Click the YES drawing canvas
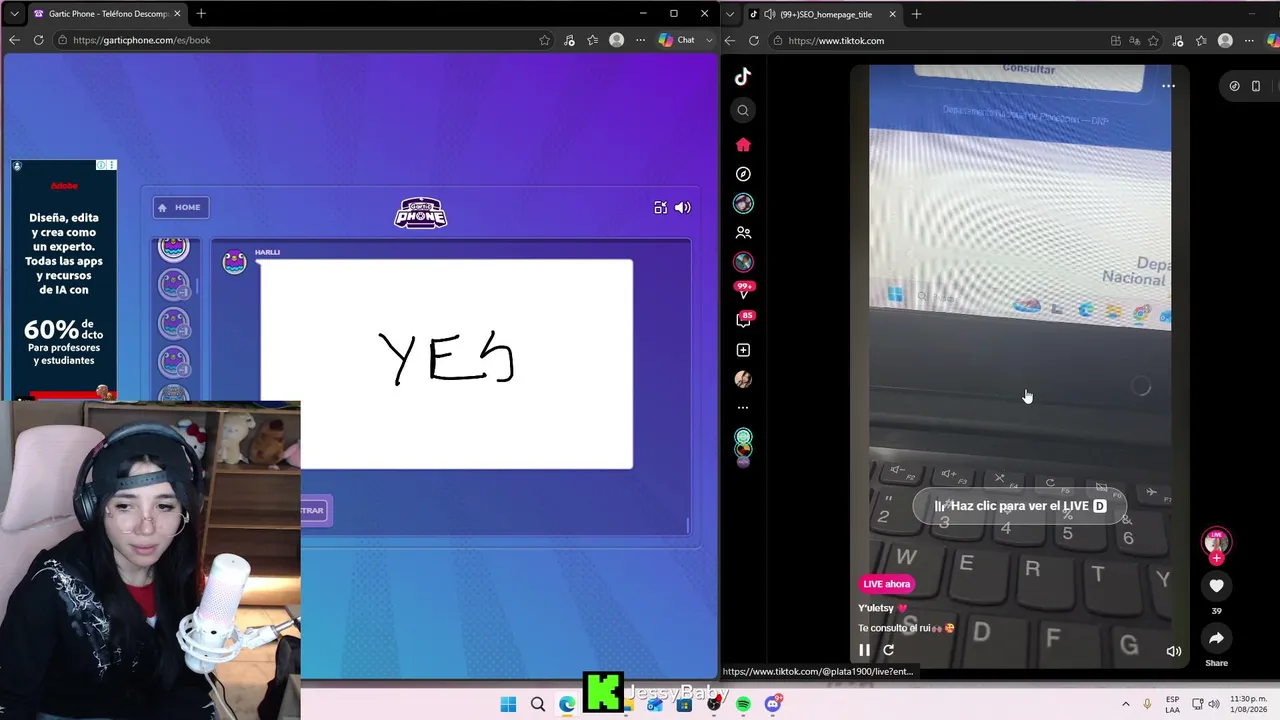Image resolution: width=1280 pixels, height=720 pixels. tap(447, 364)
